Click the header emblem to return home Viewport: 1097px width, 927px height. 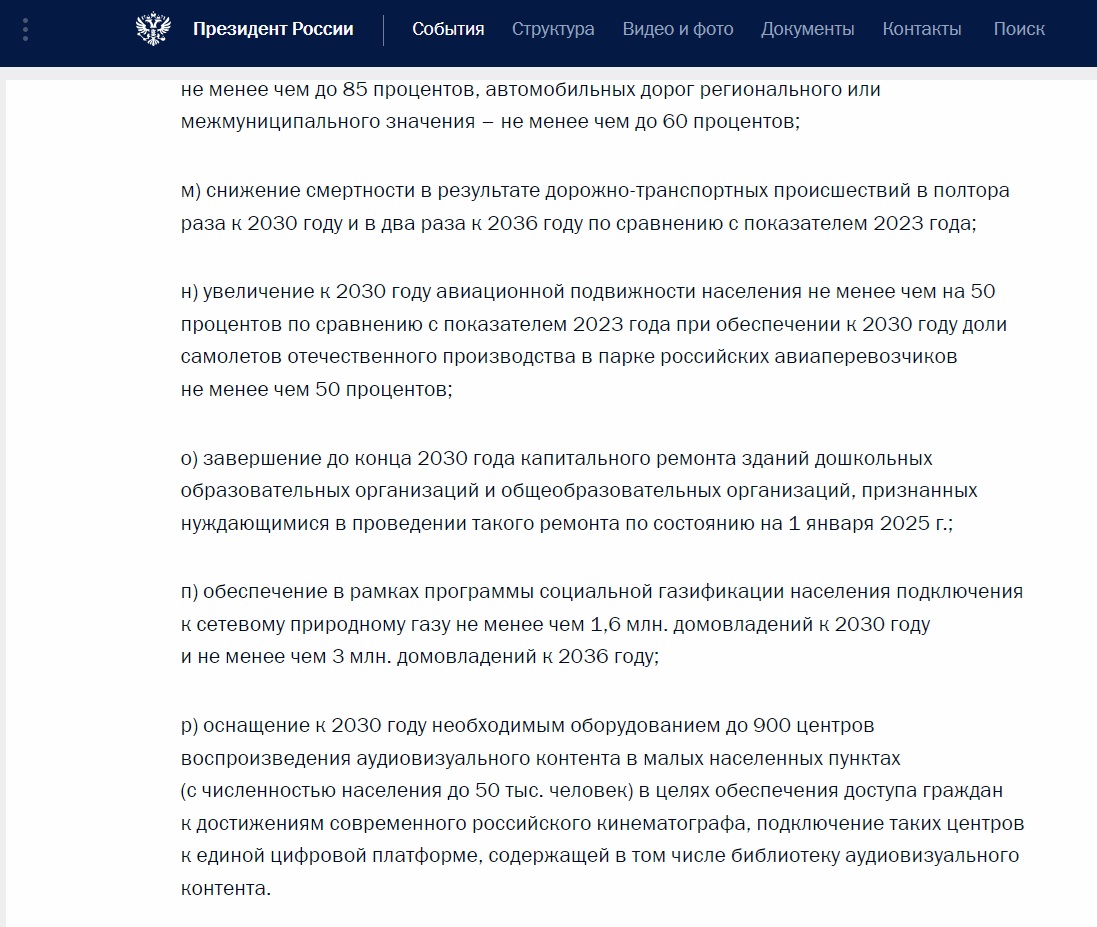(x=152, y=28)
